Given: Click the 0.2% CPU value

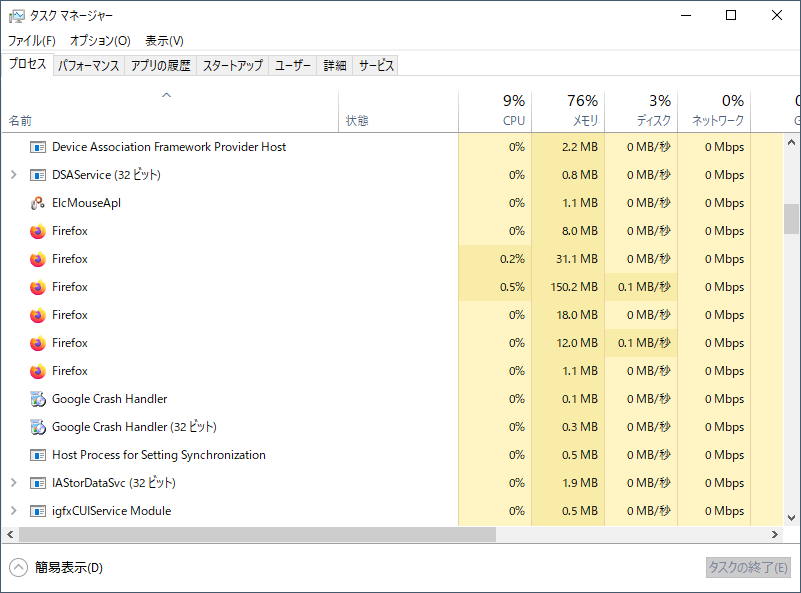Looking at the screenshot, I should pos(512,259).
